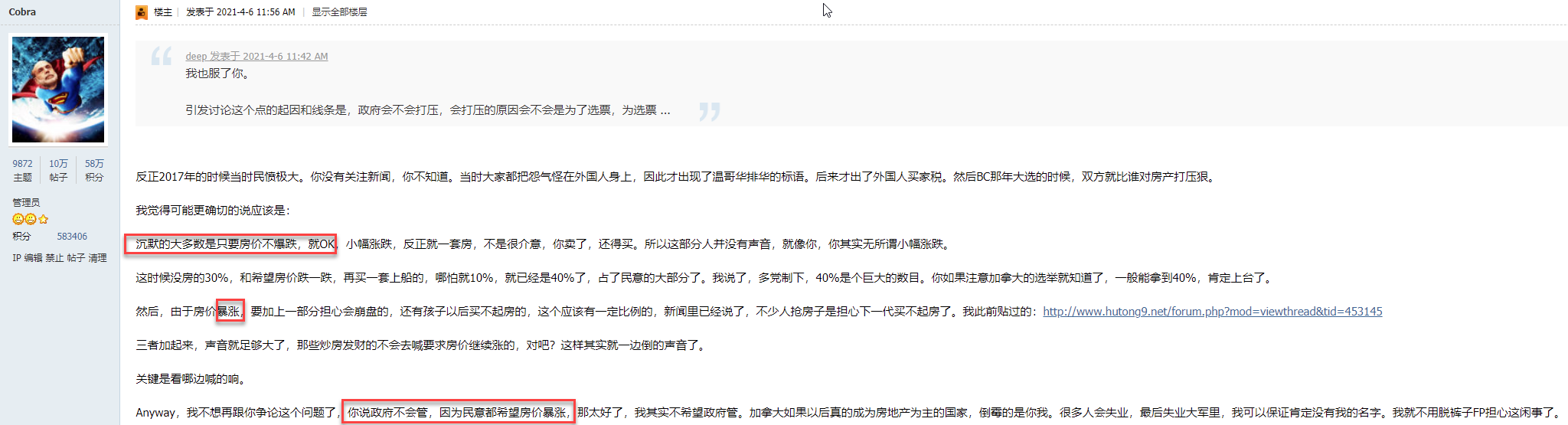The height and width of the screenshot is (425, 1568).
Task: Click the paragraph beginning 三者加起来
Action: point(422,345)
